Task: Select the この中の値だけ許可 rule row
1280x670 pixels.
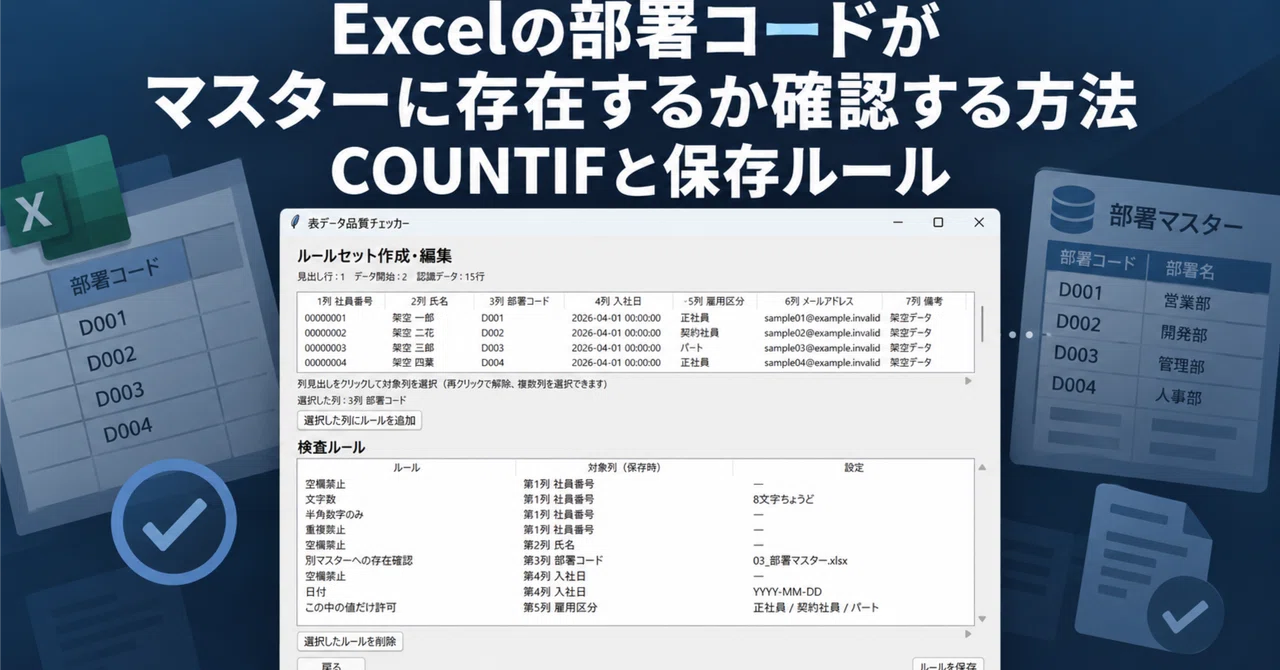Action: tap(636, 607)
